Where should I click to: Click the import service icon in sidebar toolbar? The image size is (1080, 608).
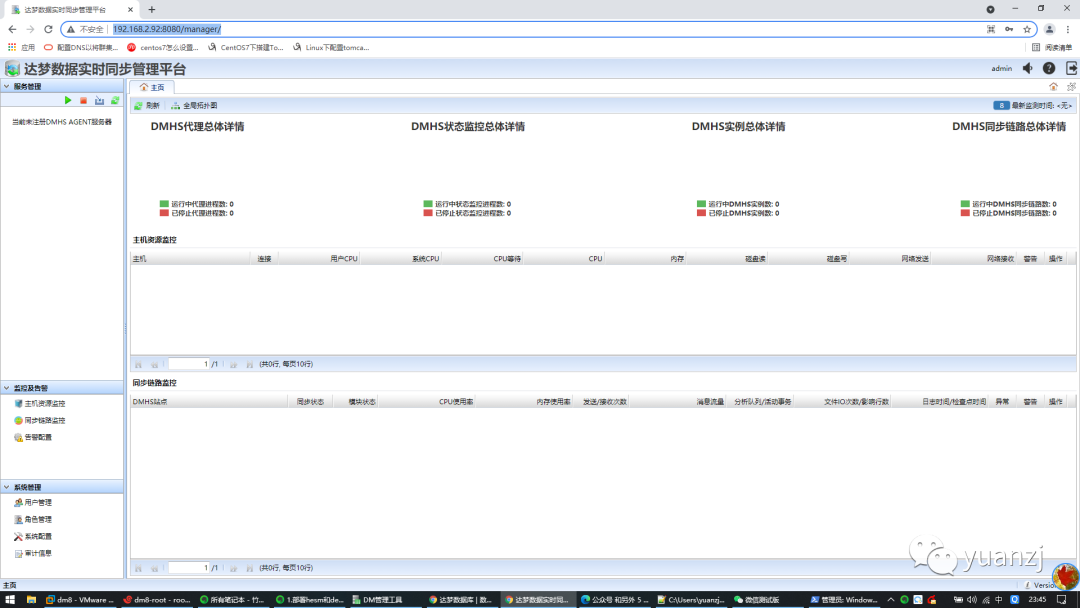pos(99,101)
